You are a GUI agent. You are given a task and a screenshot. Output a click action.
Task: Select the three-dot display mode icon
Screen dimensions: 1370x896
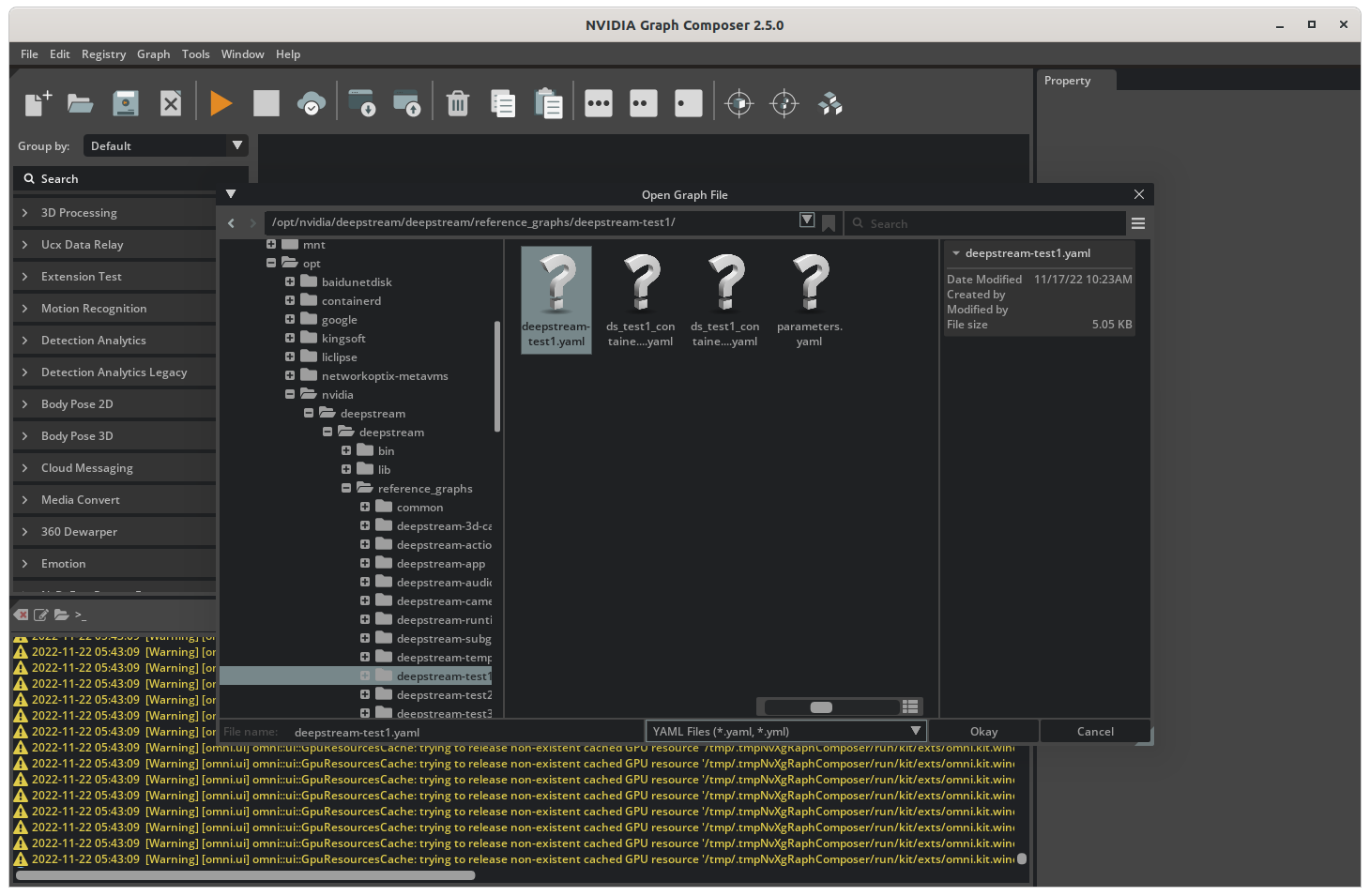click(x=599, y=103)
